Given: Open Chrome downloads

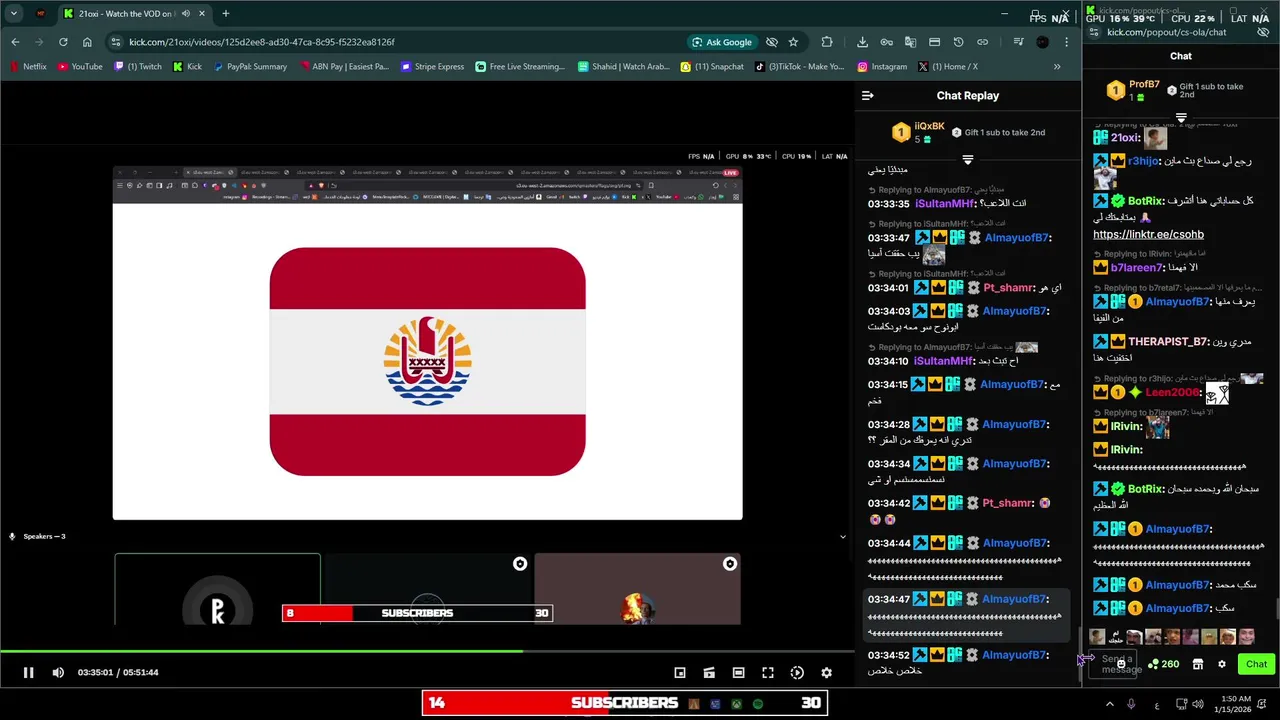Looking at the screenshot, I should click(862, 42).
